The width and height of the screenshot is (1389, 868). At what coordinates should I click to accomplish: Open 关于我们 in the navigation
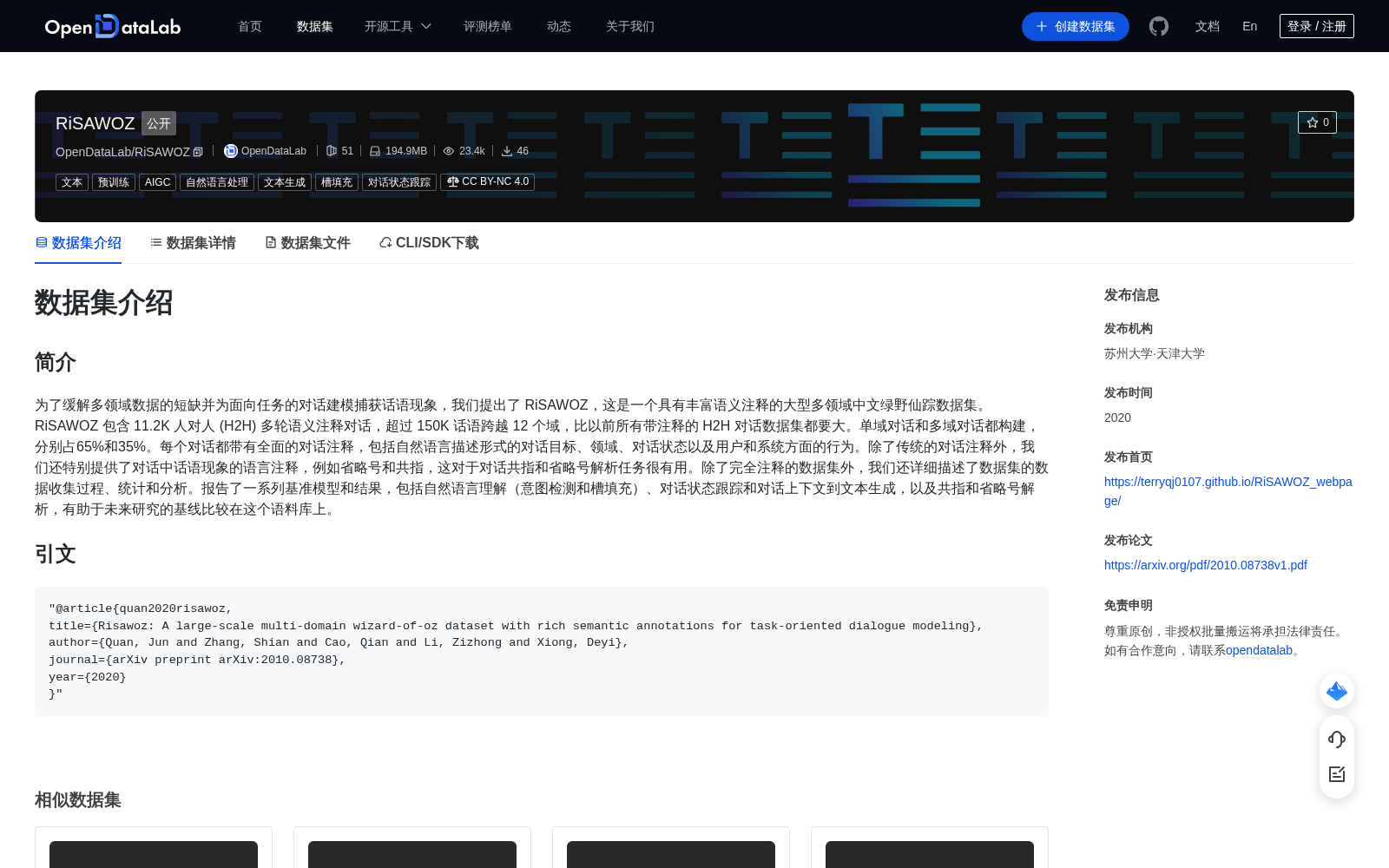630,26
